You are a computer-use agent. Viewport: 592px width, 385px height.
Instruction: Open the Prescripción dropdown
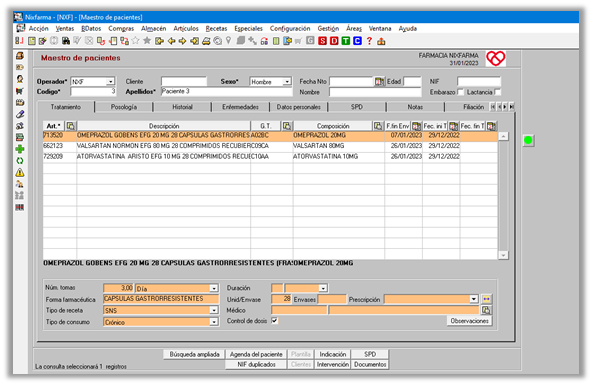click(x=473, y=299)
